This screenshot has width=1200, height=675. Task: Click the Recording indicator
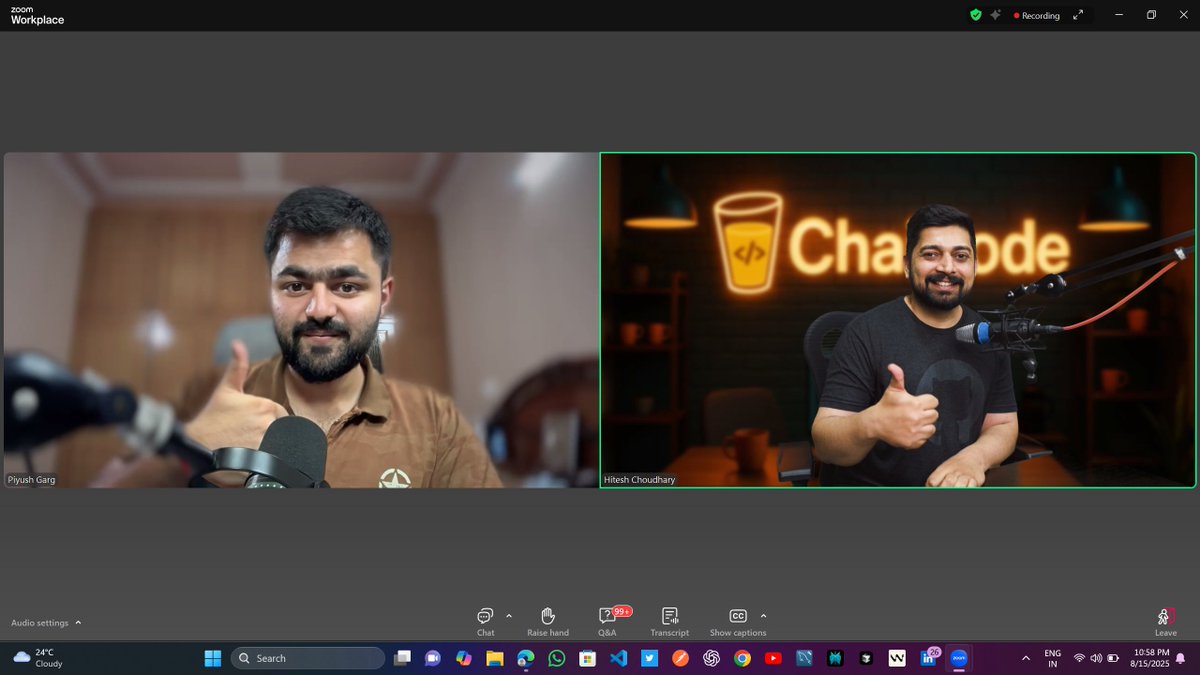[1037, 15]
